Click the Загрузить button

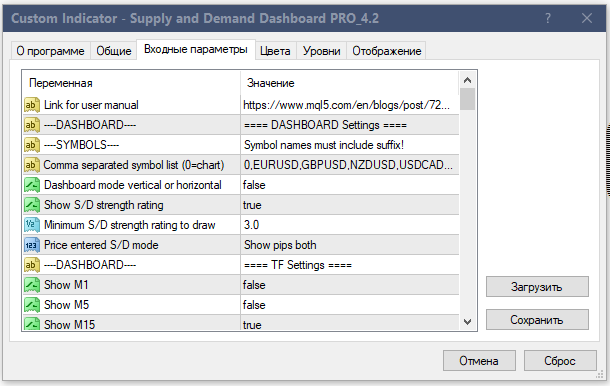pos(537,287)
